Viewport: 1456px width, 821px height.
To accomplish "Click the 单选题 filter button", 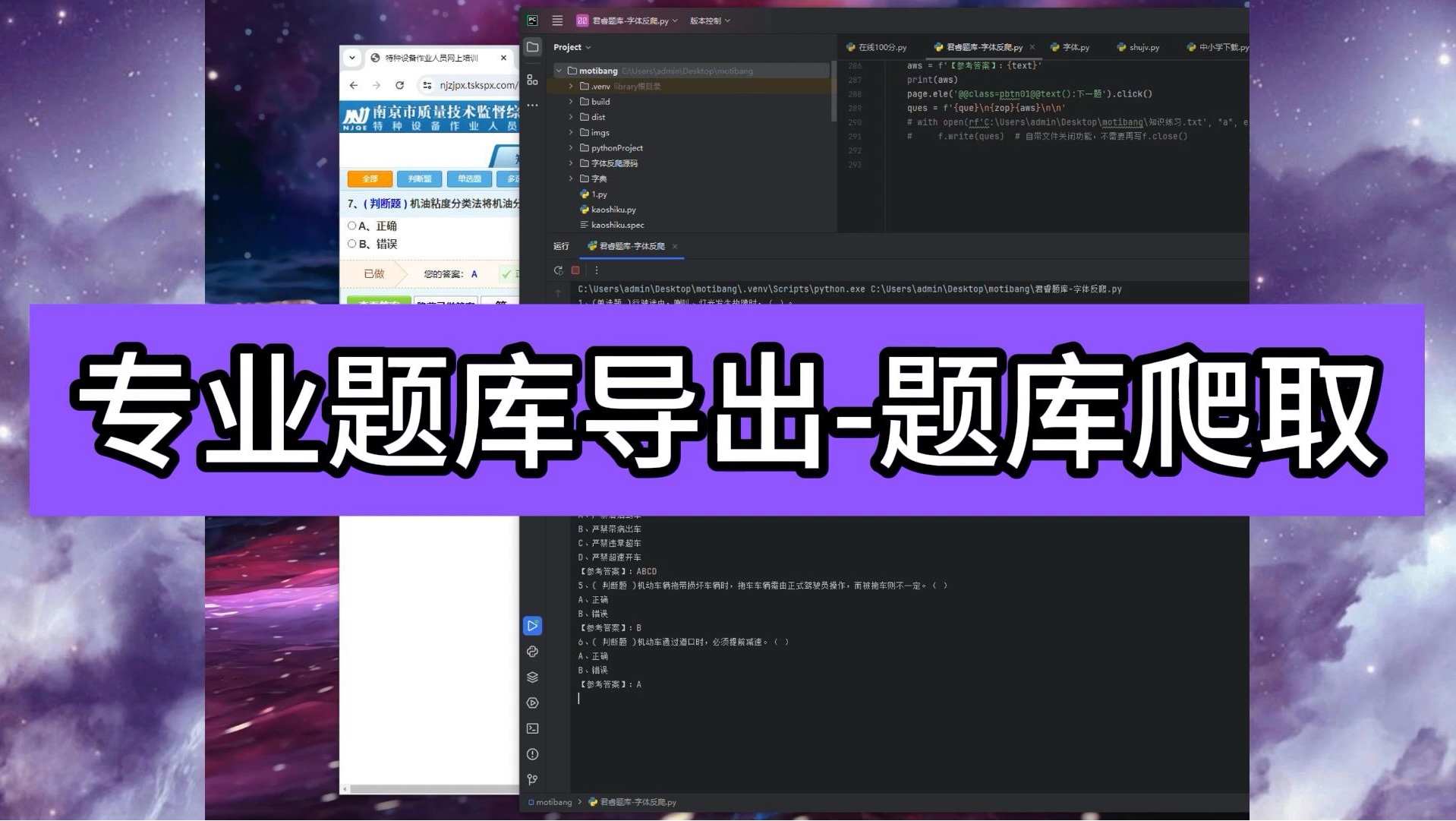I will 470,179.
